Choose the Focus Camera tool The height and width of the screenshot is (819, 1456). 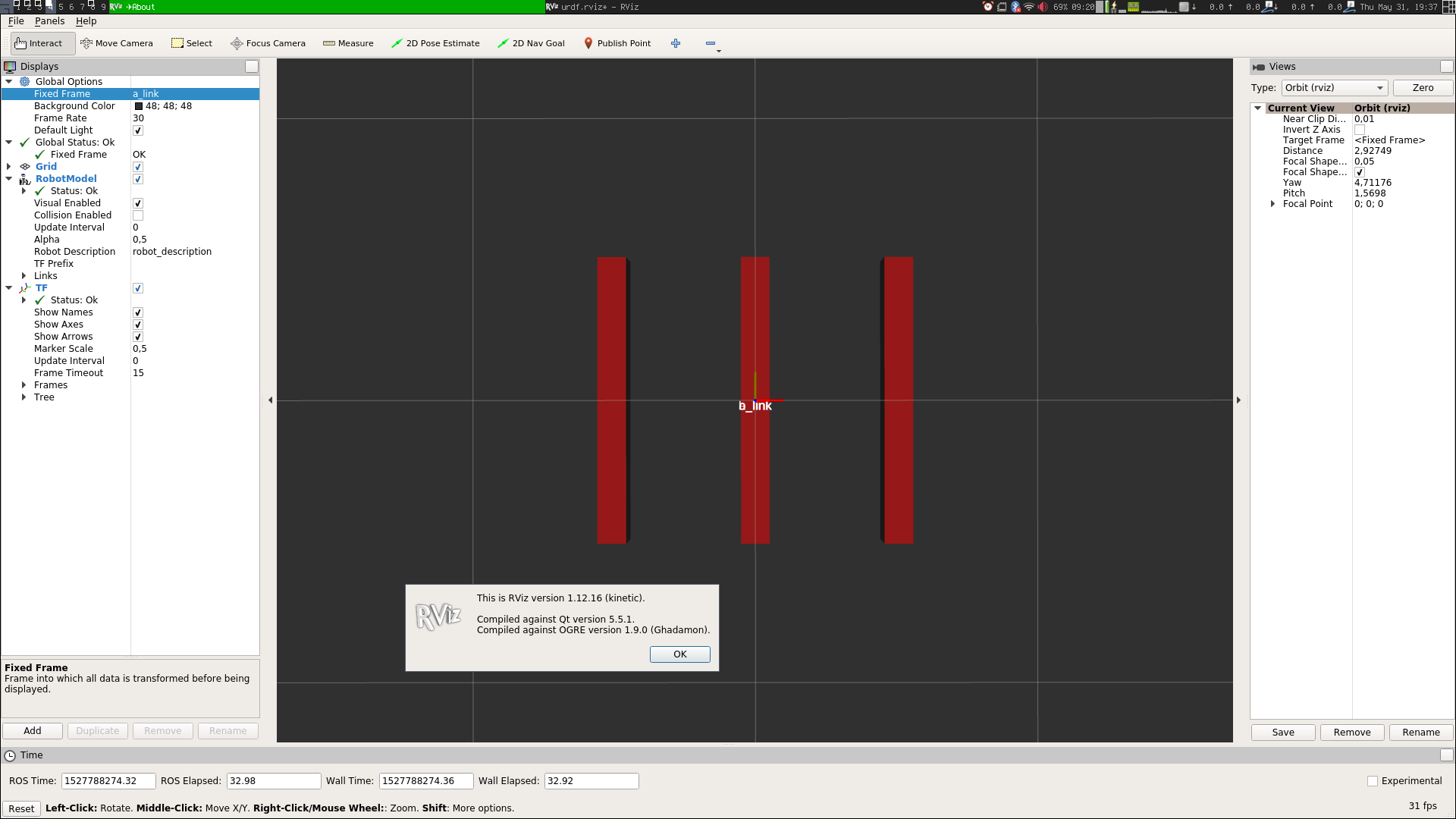coord(268,43)
